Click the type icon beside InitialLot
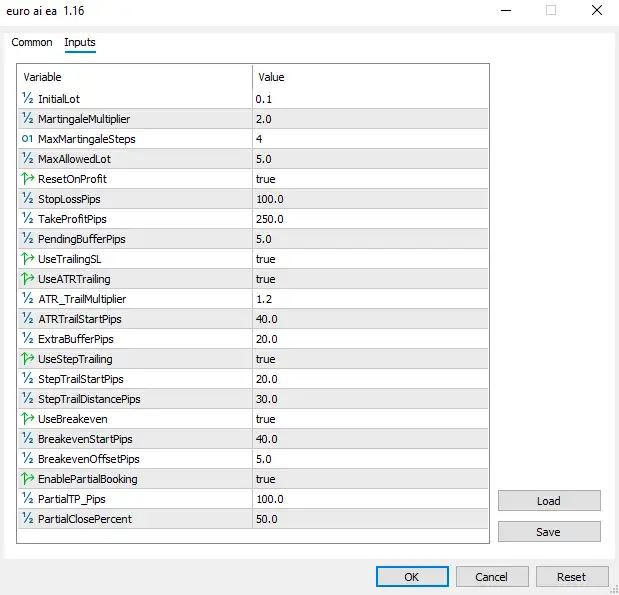 point(27,99)
